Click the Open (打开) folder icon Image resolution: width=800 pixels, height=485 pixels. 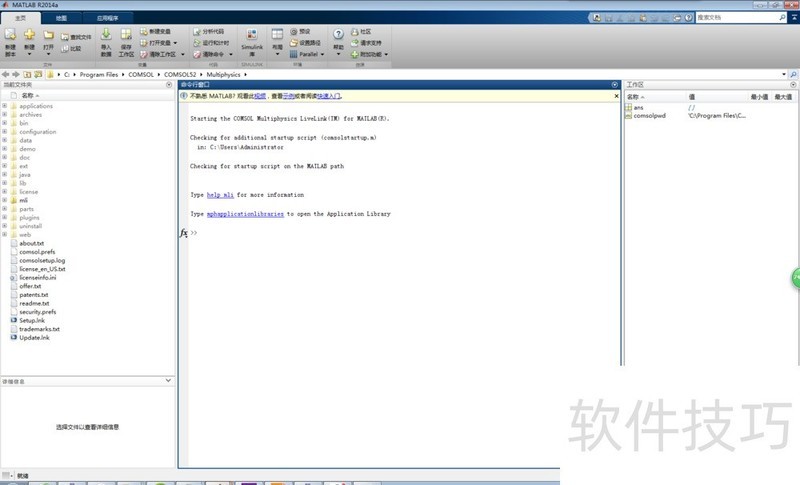click(x=48, y=35)
